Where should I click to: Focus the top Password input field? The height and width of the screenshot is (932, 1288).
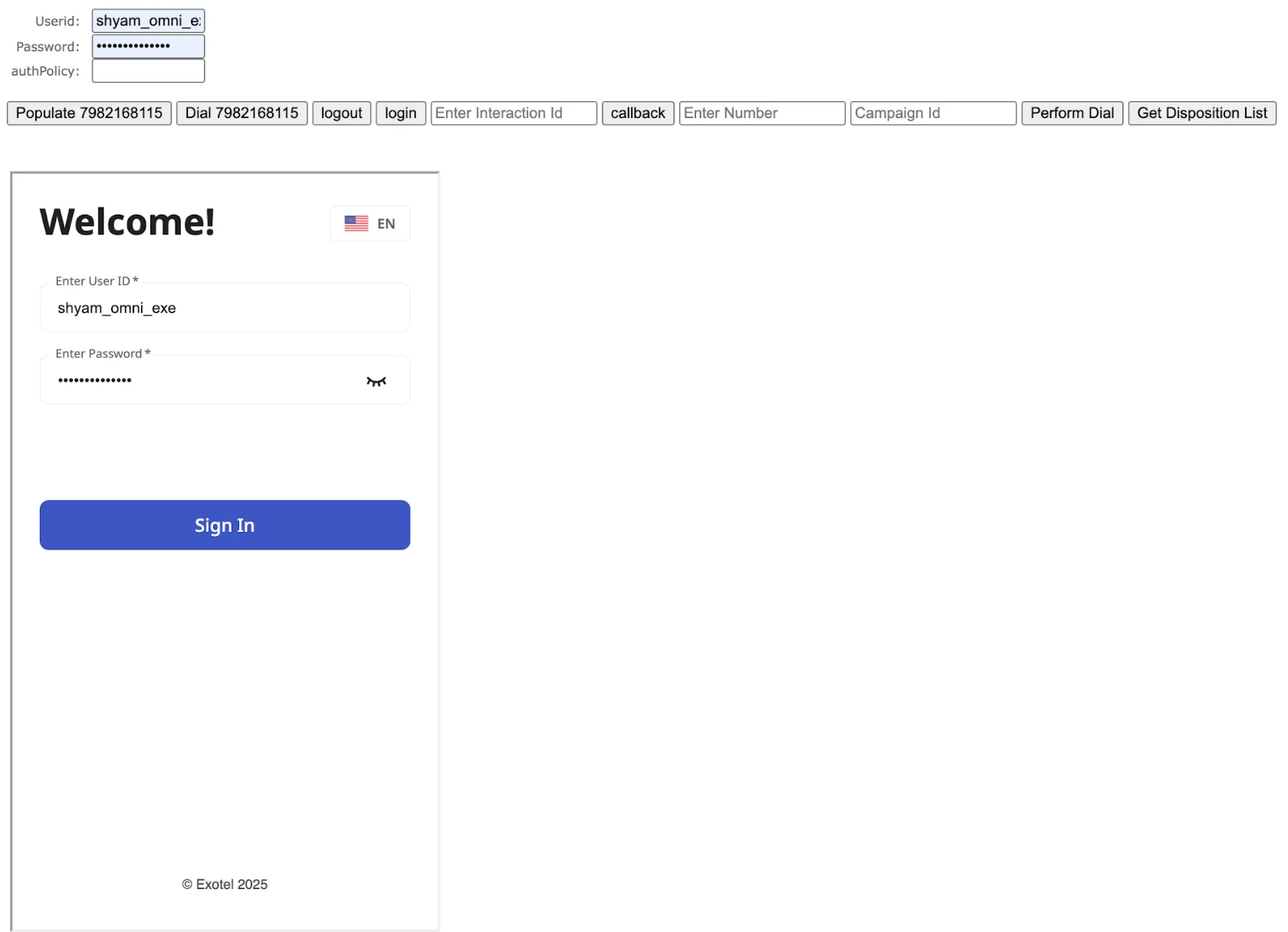click(148, 46)
